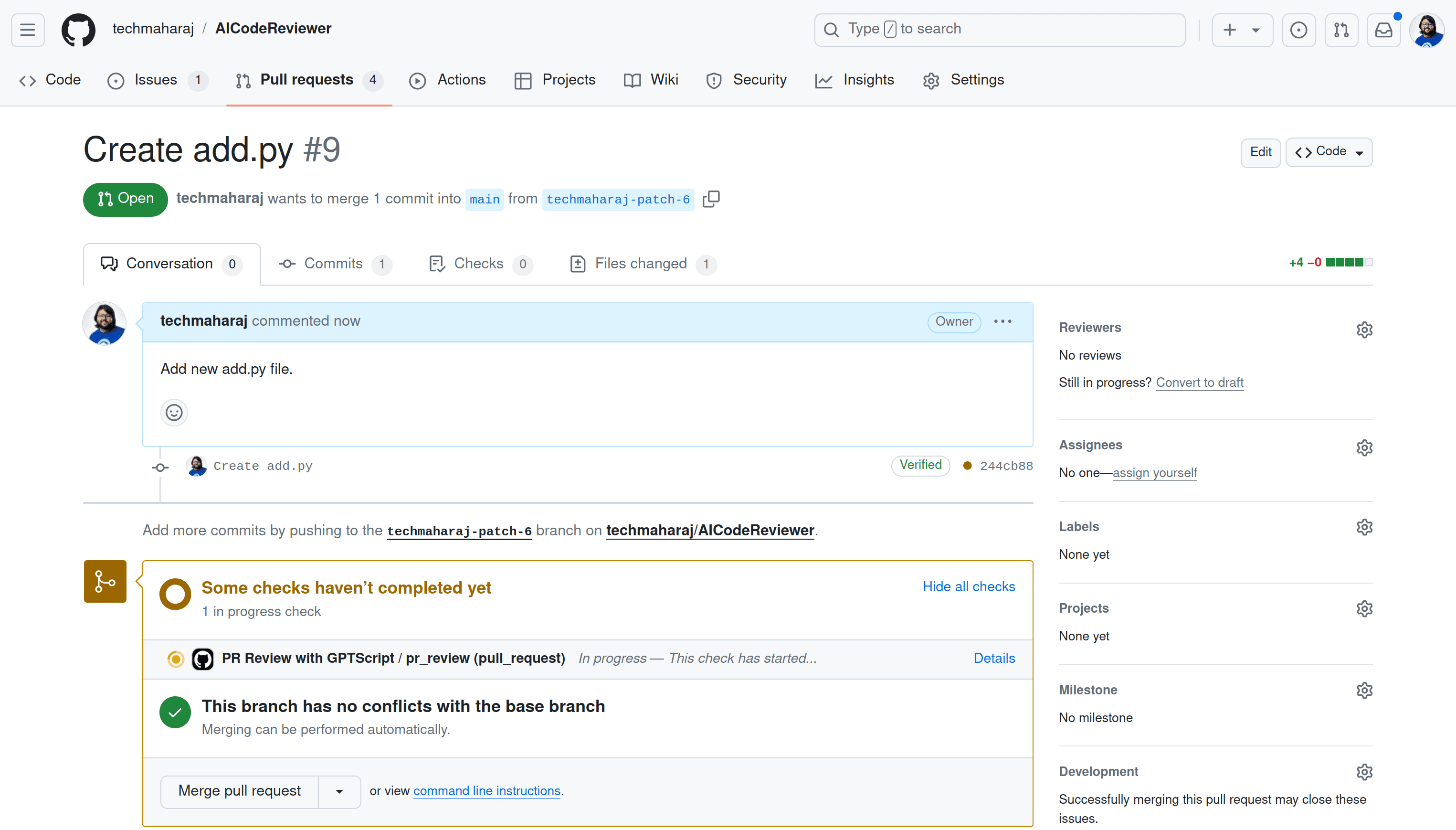
Task: Click the Owner badge on comment
Action: coord(954,321)
